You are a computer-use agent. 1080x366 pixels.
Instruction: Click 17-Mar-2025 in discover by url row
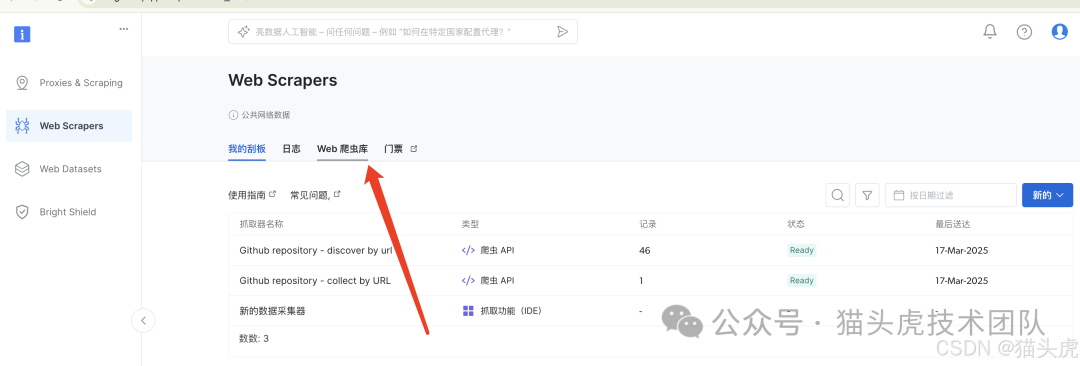click(x=962, y=250)
